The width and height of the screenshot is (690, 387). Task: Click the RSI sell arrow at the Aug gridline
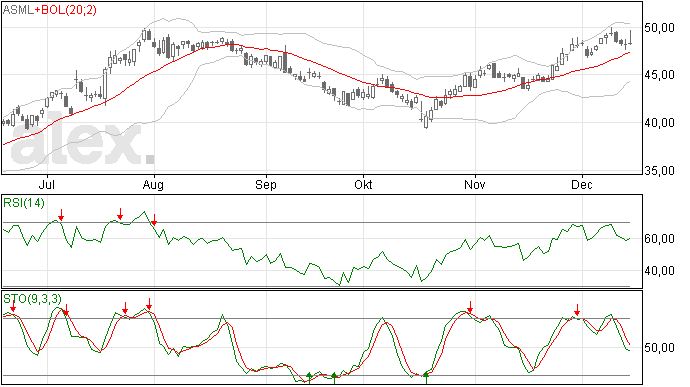pyautogui.click(x=154, y=220)
